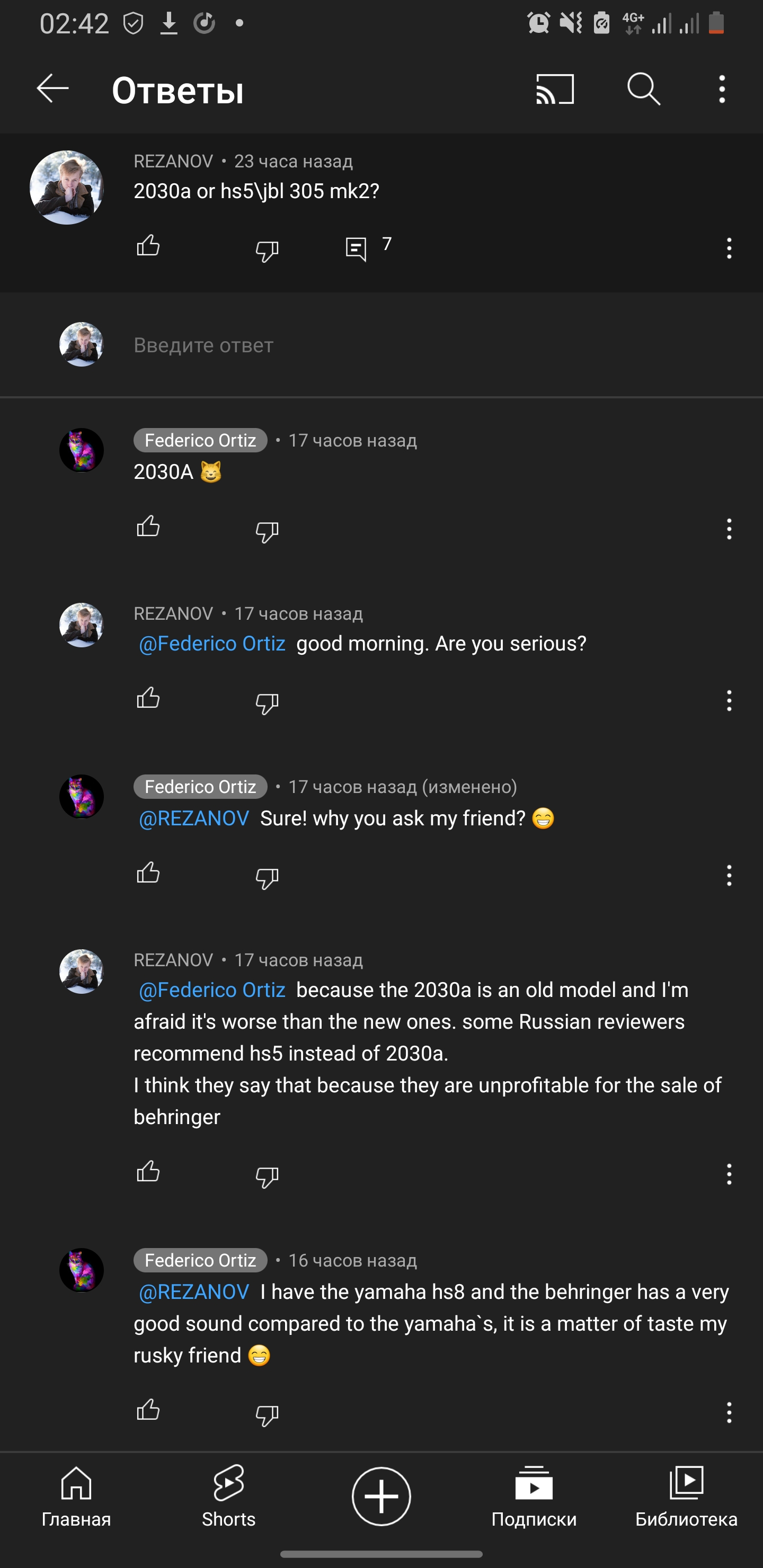Like the "Sure! why you ask" reply
This screenshot has width=763, height=1568.
[148, 874]
